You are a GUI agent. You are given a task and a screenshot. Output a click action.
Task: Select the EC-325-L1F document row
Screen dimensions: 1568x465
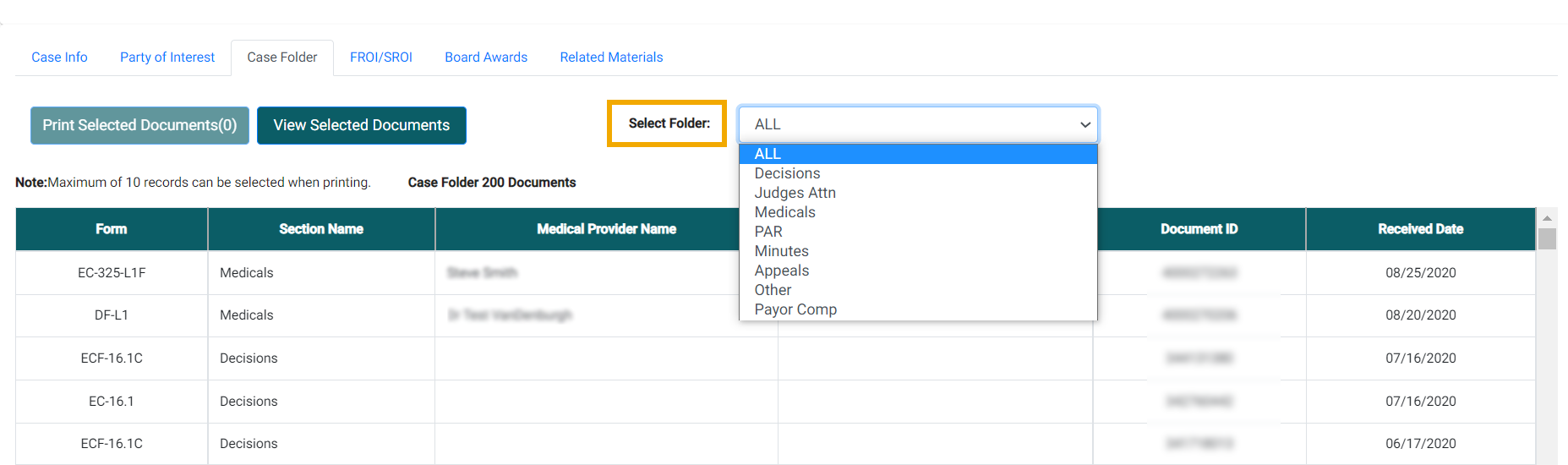(112, 273)
